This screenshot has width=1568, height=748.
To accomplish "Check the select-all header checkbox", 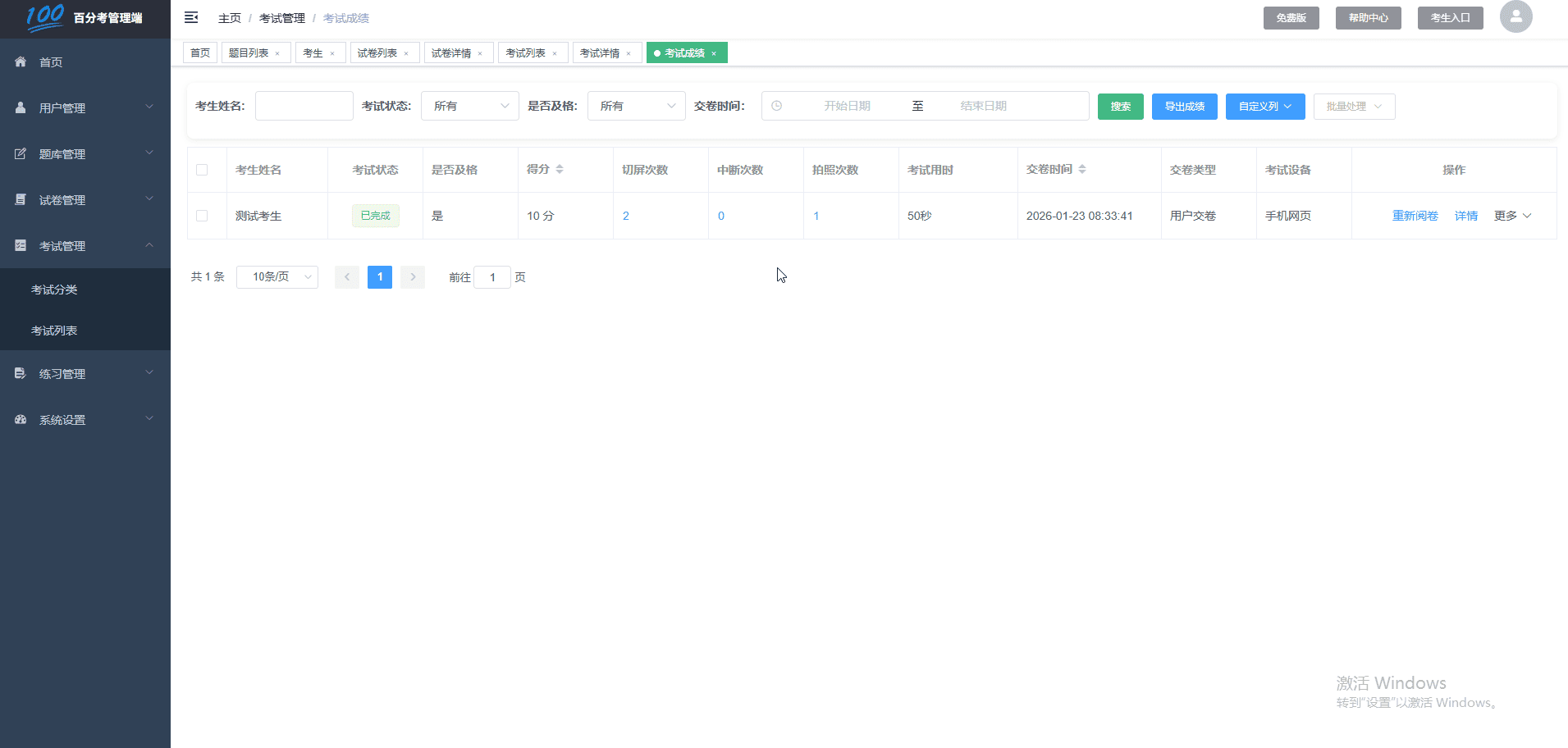I will tap(202, 170).
